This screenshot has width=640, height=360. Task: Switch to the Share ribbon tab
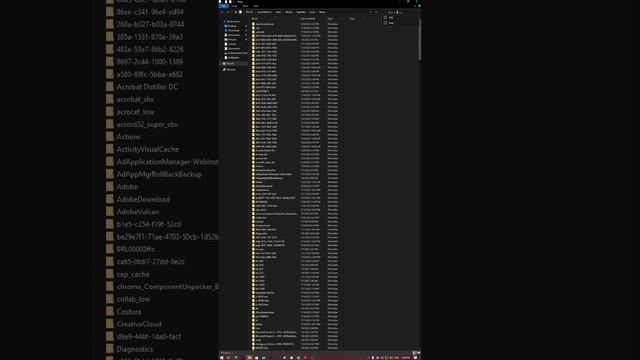pos(245,6)
